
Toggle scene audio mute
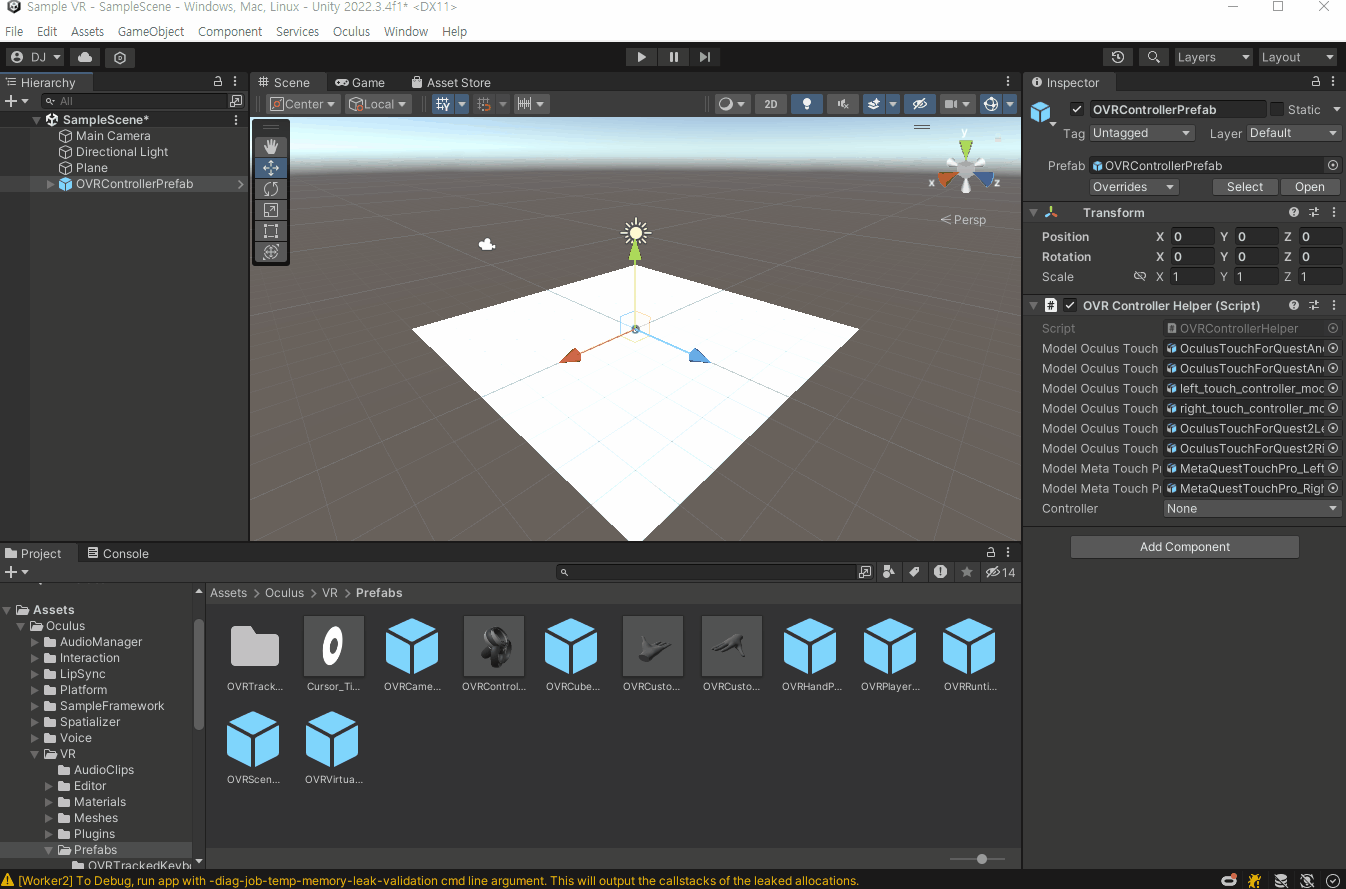[843, 104]
